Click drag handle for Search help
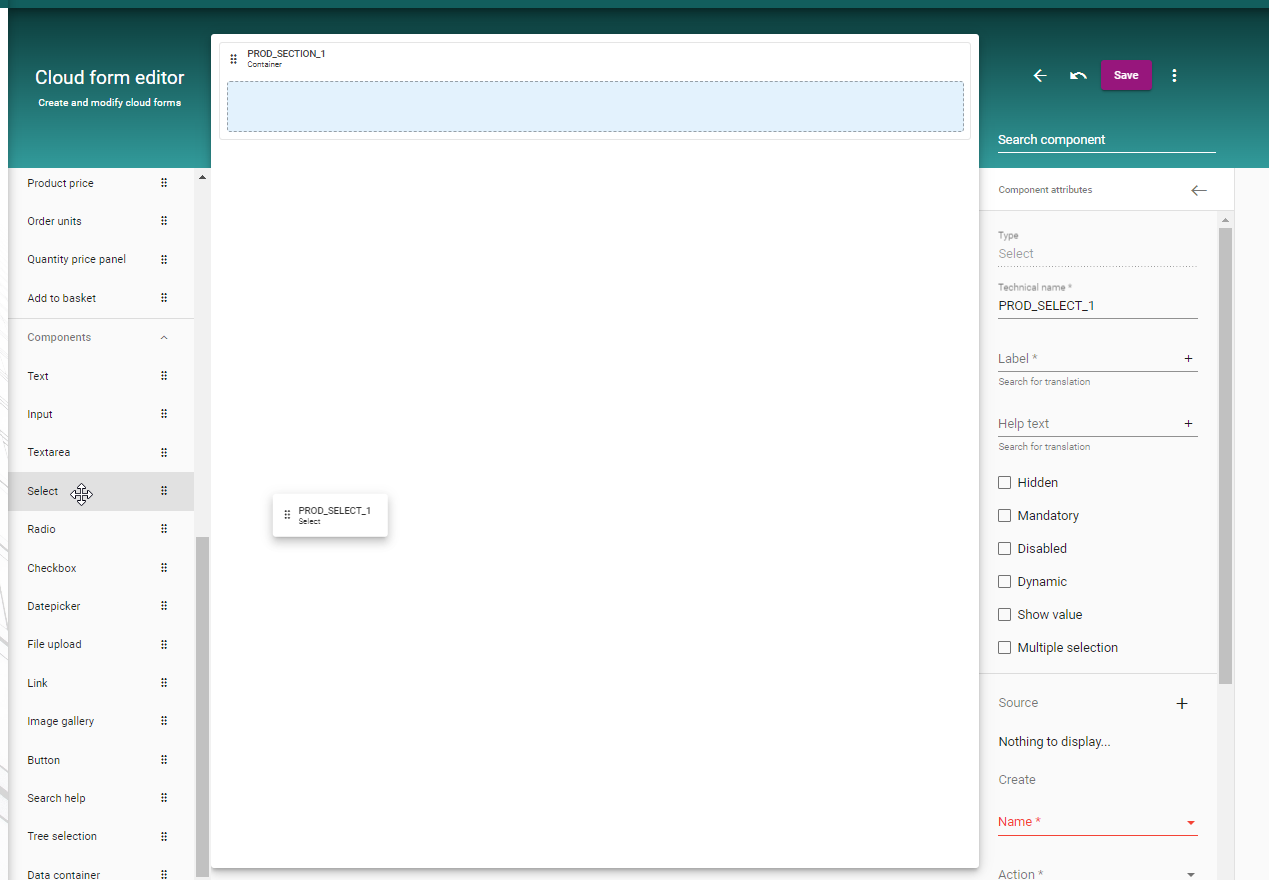1269x880 pixels. tap(164, 798)
